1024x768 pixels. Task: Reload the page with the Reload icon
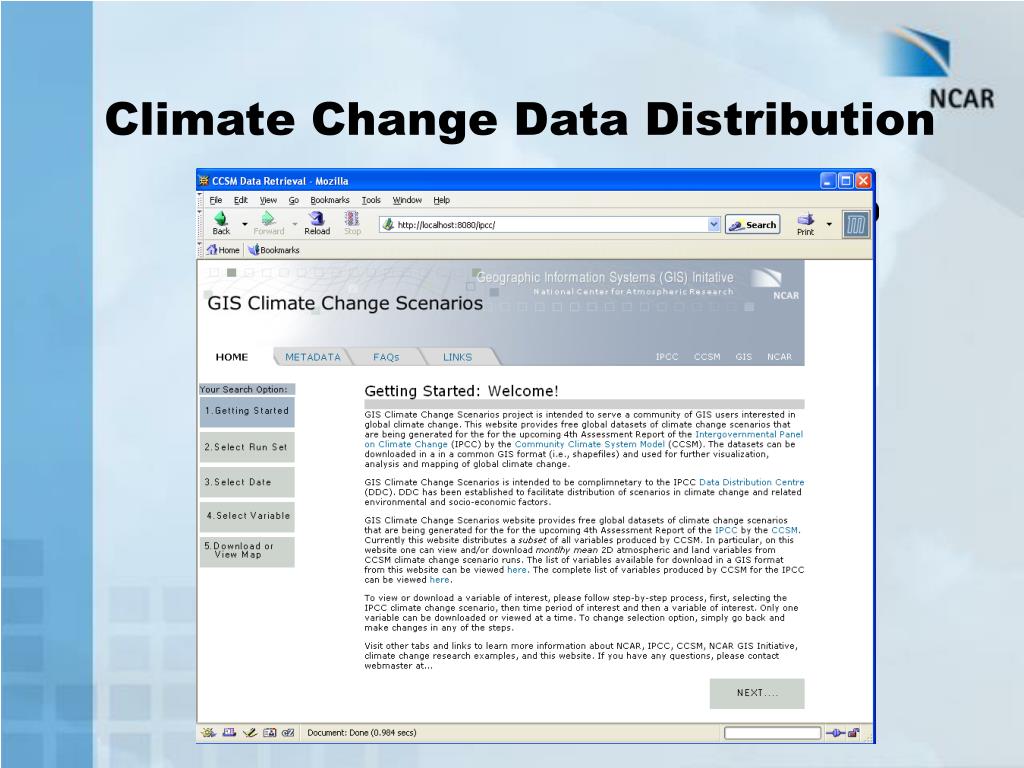coord(317,219)
